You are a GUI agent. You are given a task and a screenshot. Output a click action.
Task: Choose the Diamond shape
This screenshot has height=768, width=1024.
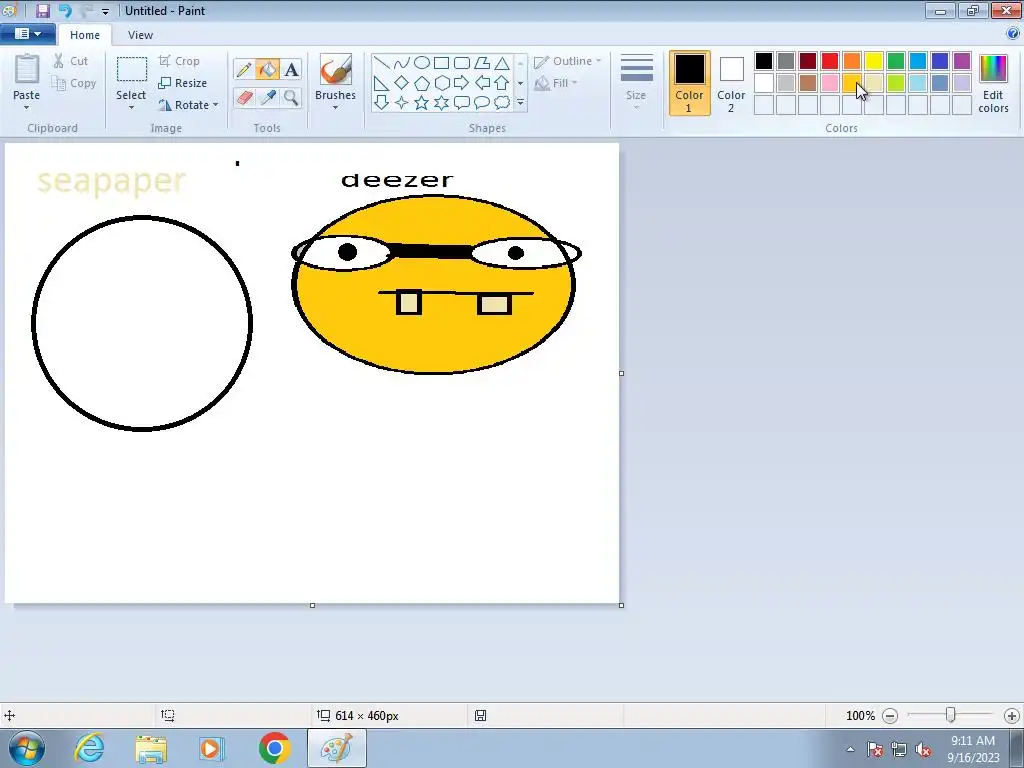402,83
